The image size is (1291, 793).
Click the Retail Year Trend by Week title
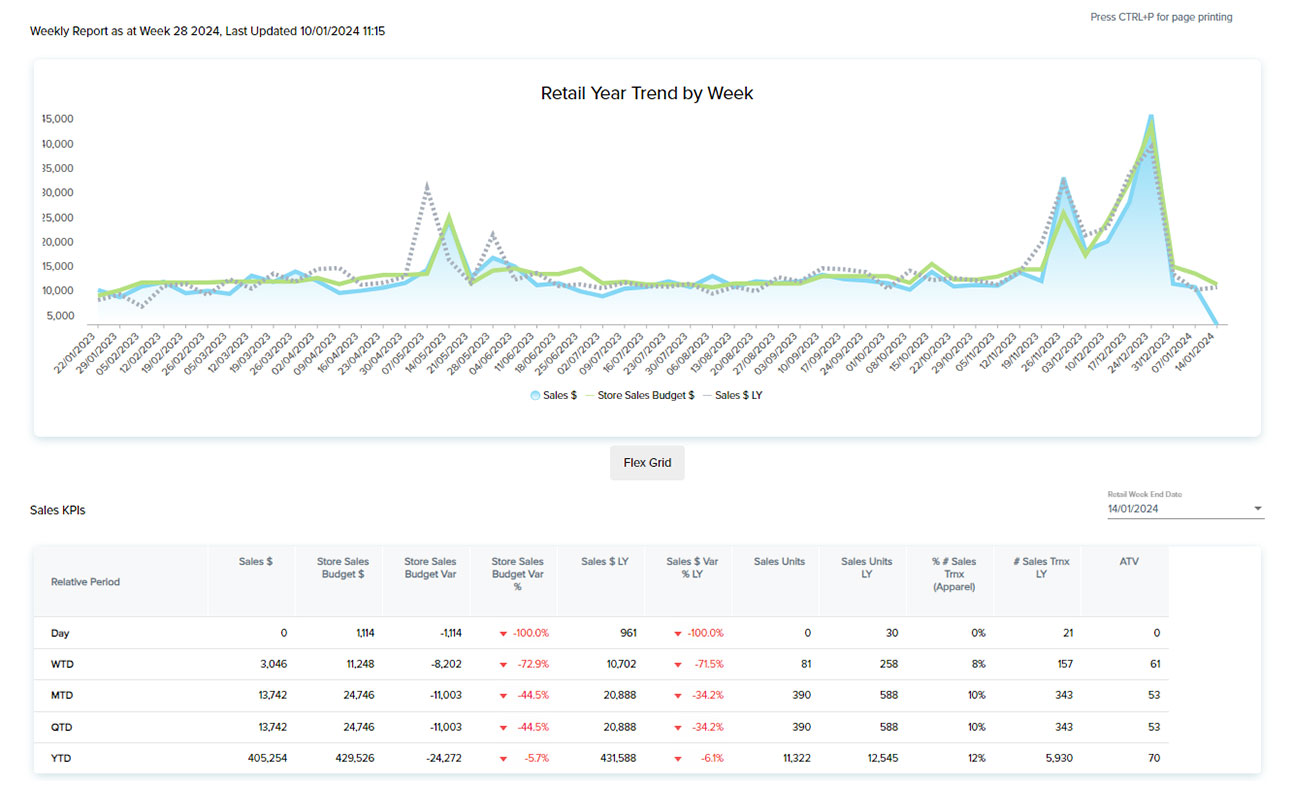point(646,93)
